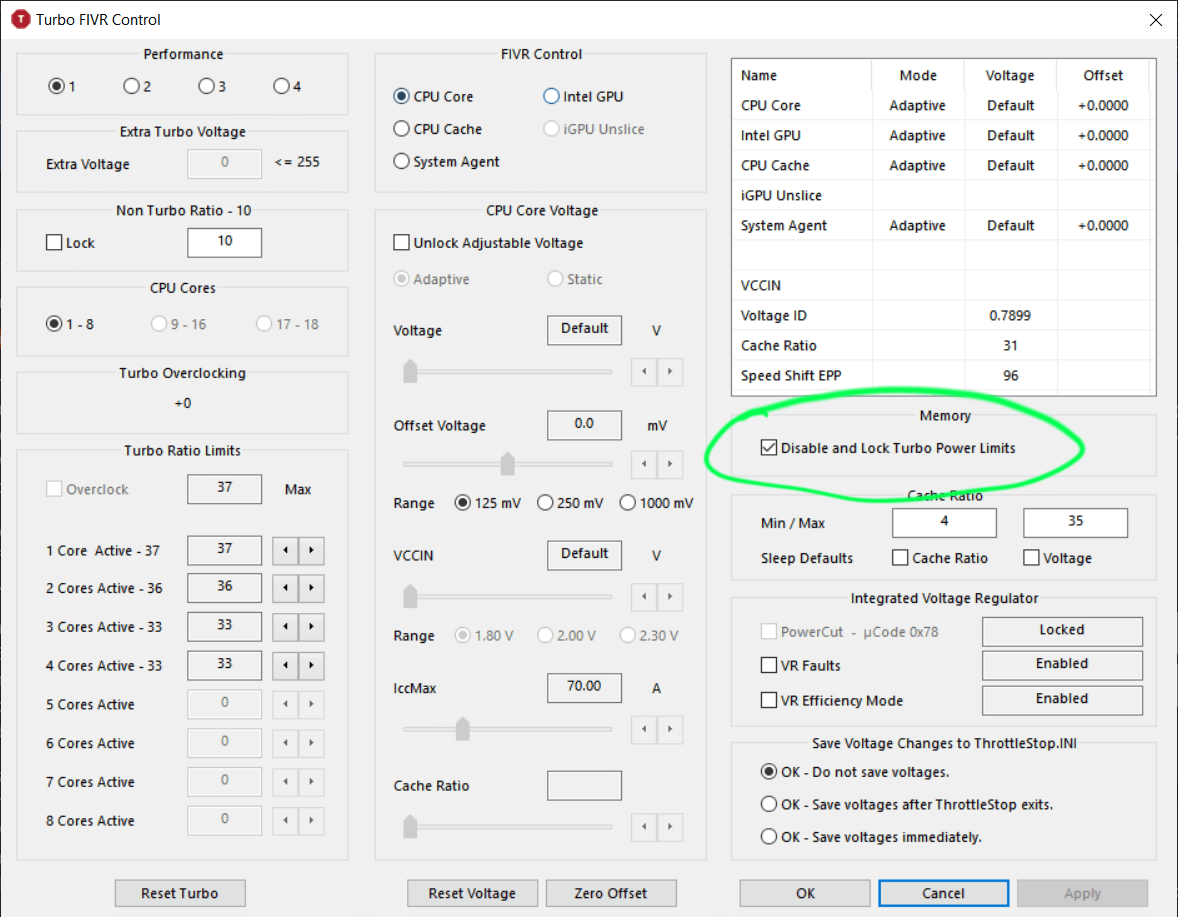The image size is (1178, 917).
Task: Decrease 3 Cores Active ratio with left arrow
Action: coord(285,626)
